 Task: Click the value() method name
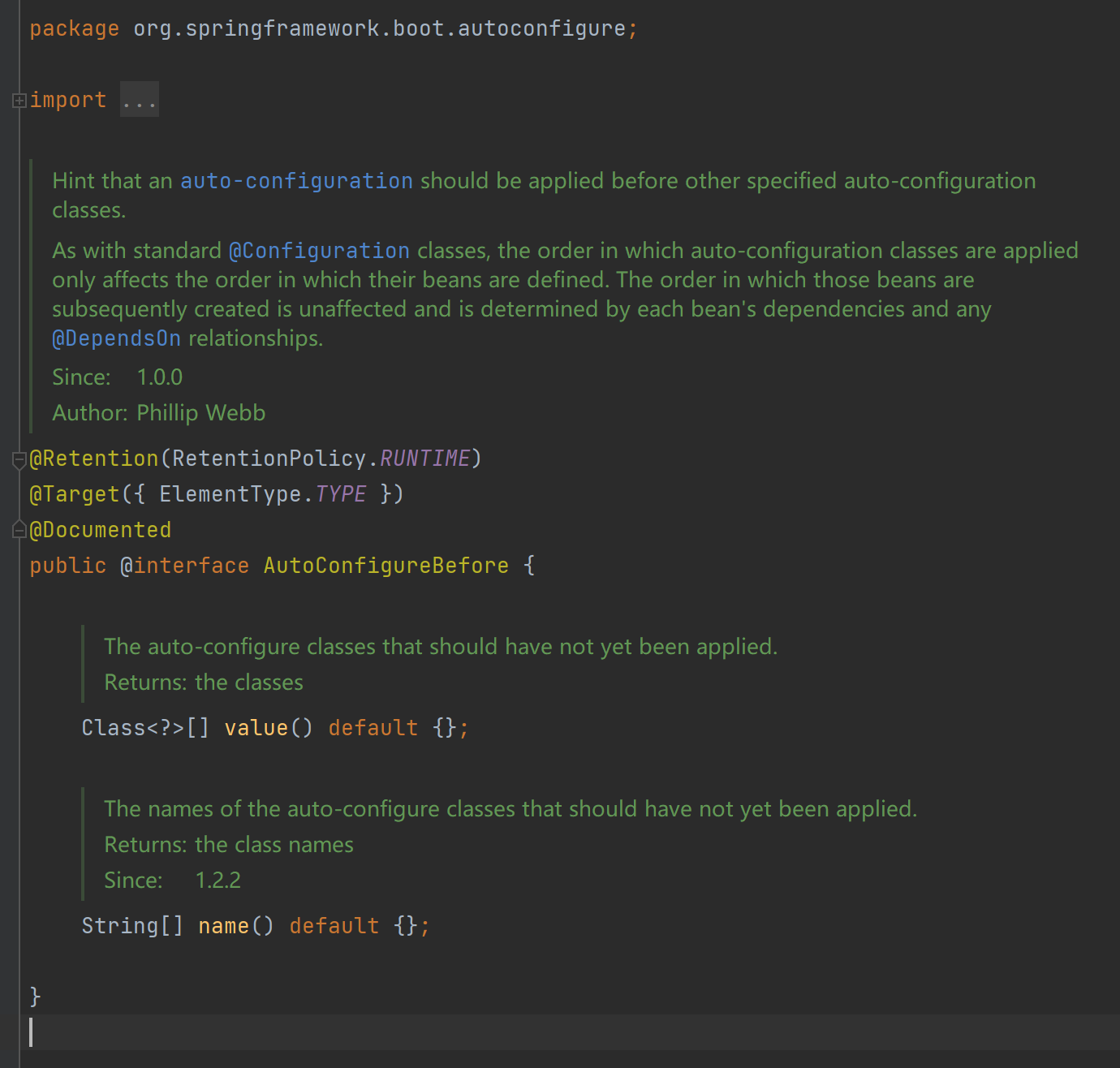click(256, 728)
